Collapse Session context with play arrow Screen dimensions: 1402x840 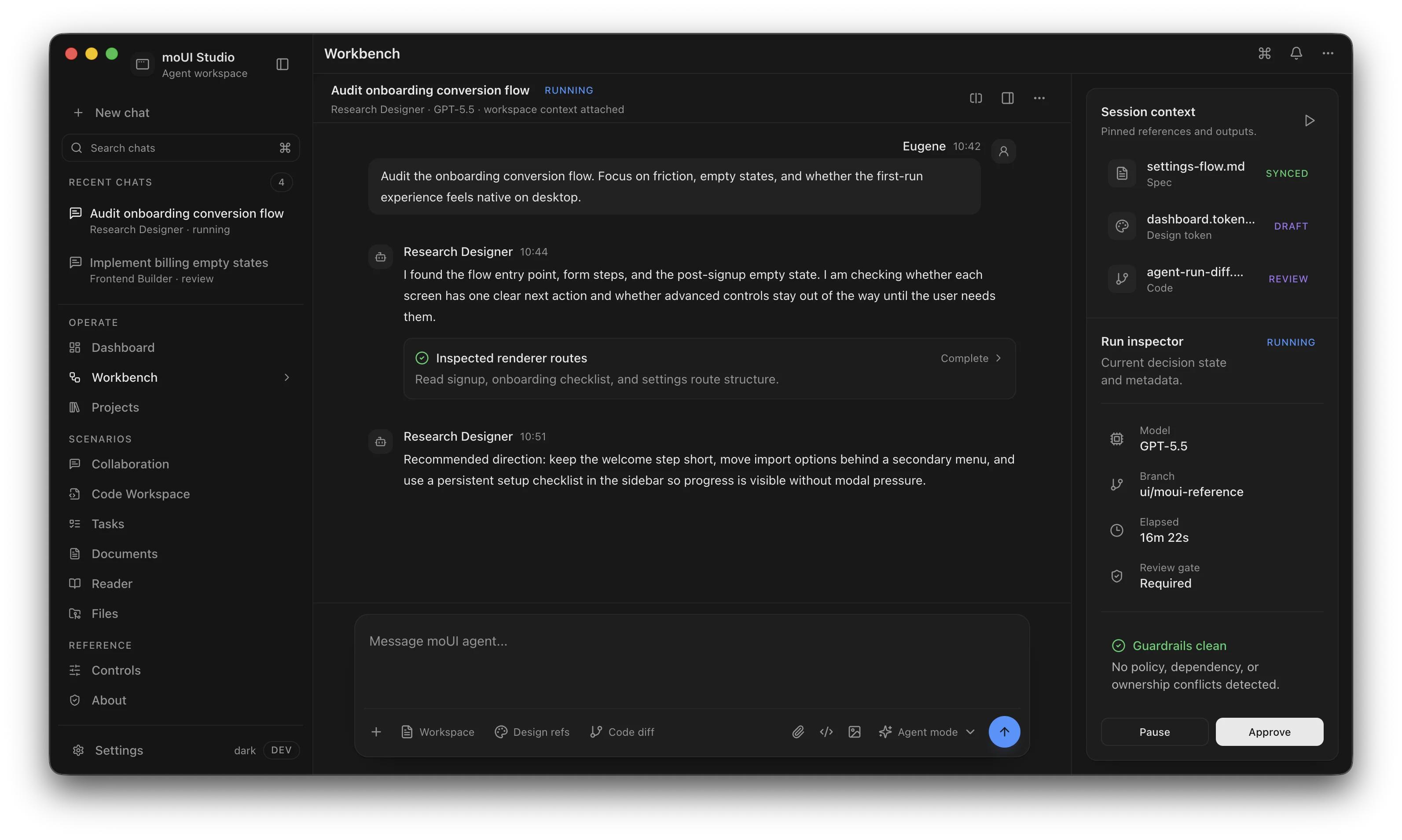point(1310,121)
